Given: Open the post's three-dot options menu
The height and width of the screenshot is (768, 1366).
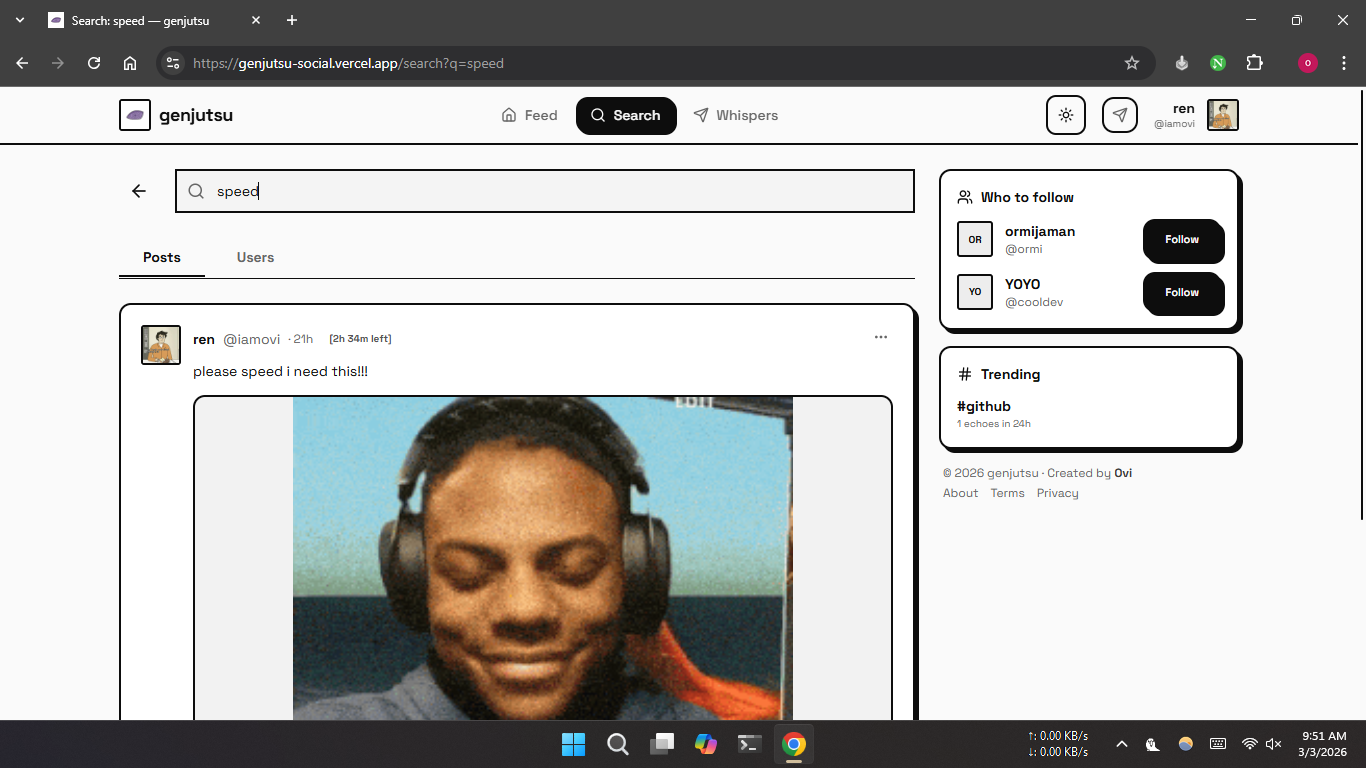Looking at the screenshot, I should (881, 337).
